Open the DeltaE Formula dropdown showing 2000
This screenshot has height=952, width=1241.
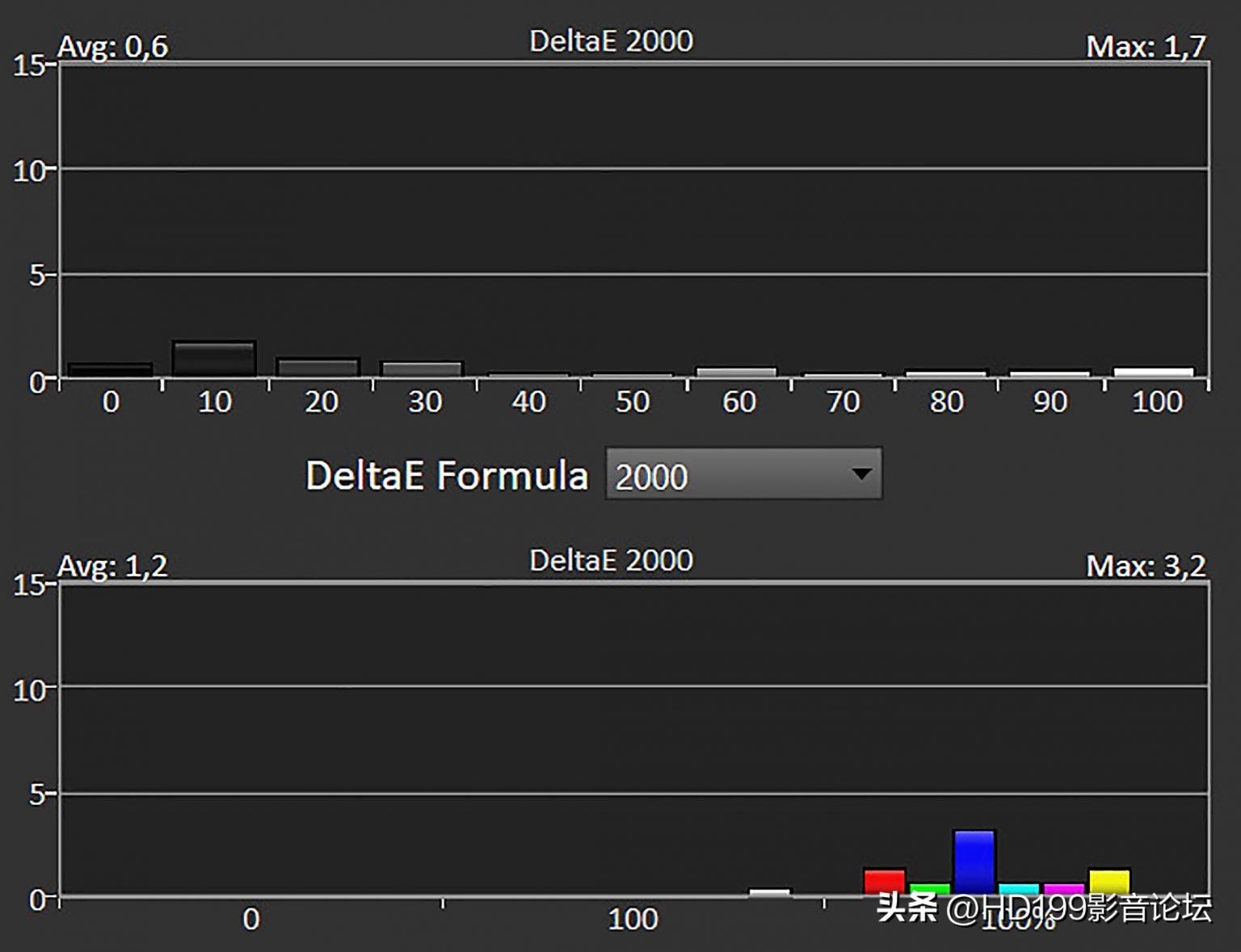(743, 474)
